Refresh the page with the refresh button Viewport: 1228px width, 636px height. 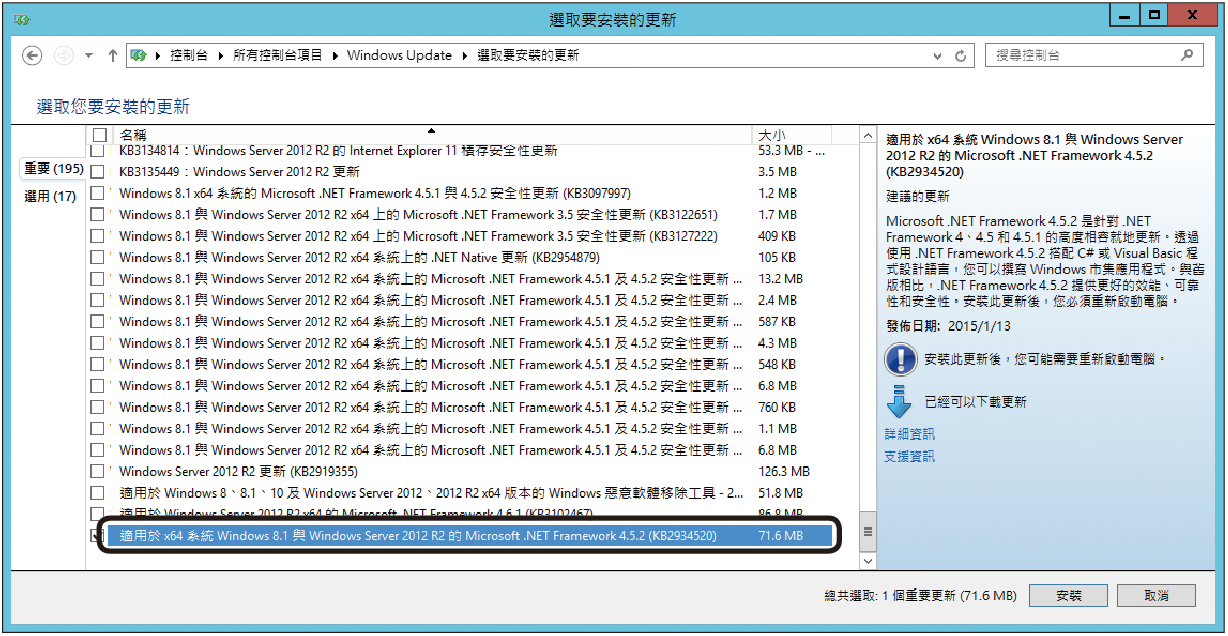961,56
